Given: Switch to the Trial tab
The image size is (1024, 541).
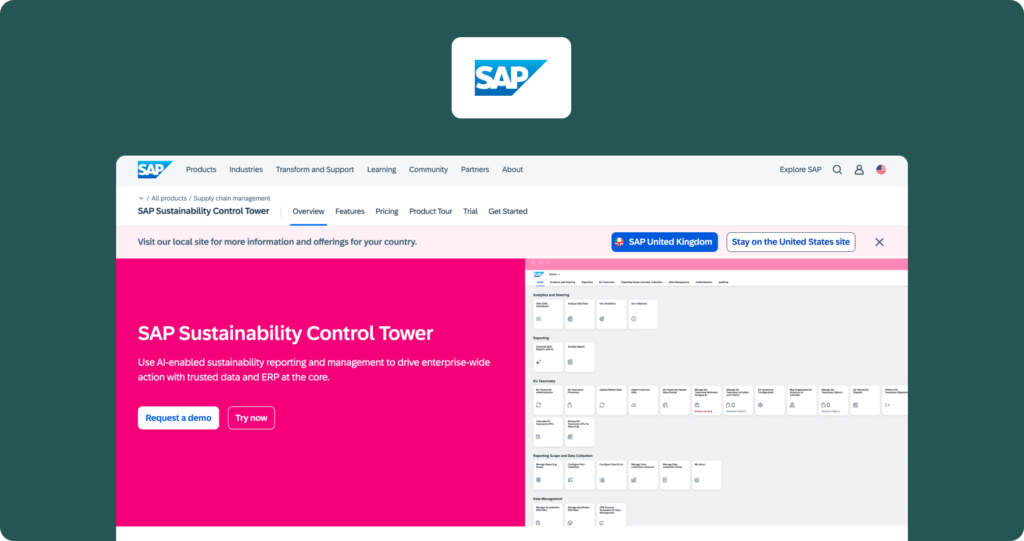Looking at the screenshot, I should 470,211.
